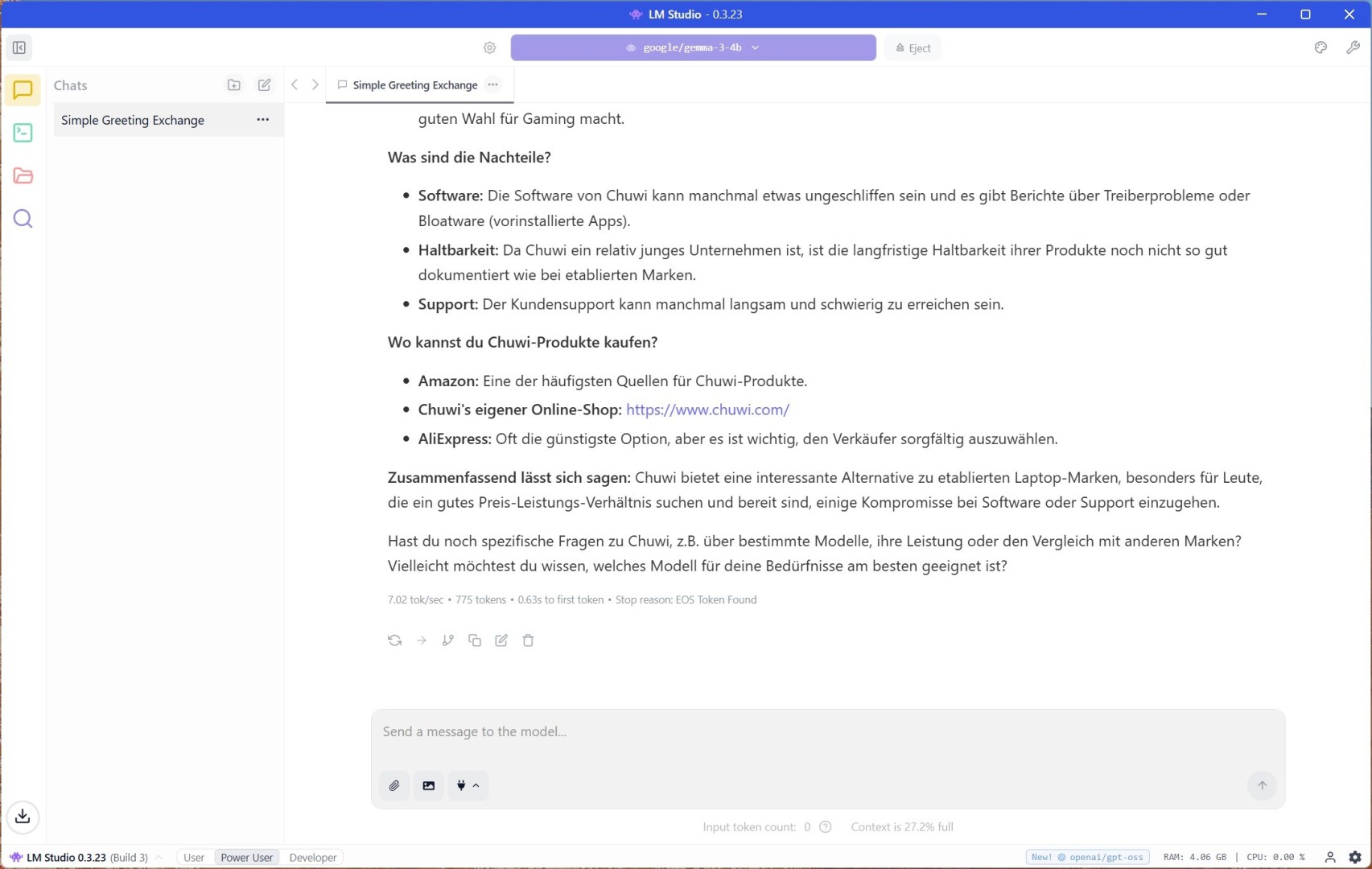
Task: Go forward with right arrow
Action: tap(315, 84)
